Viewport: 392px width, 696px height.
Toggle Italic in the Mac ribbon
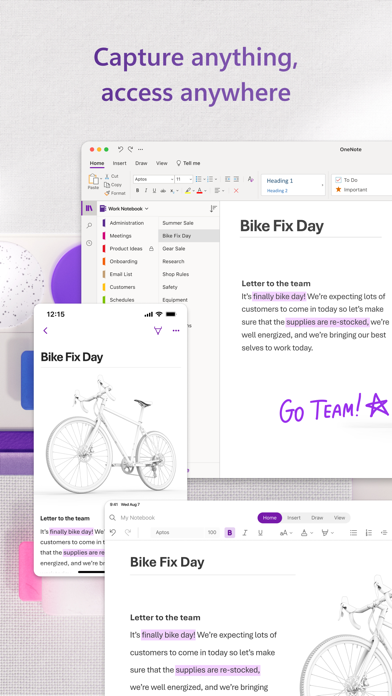(146, 190)
